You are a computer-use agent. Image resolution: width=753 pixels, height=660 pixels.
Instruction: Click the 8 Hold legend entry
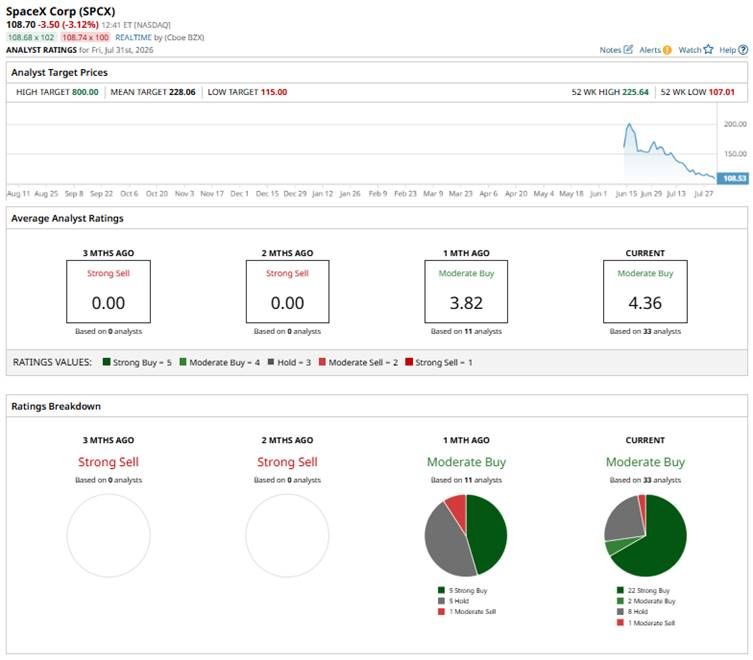[x=632, y=611]
